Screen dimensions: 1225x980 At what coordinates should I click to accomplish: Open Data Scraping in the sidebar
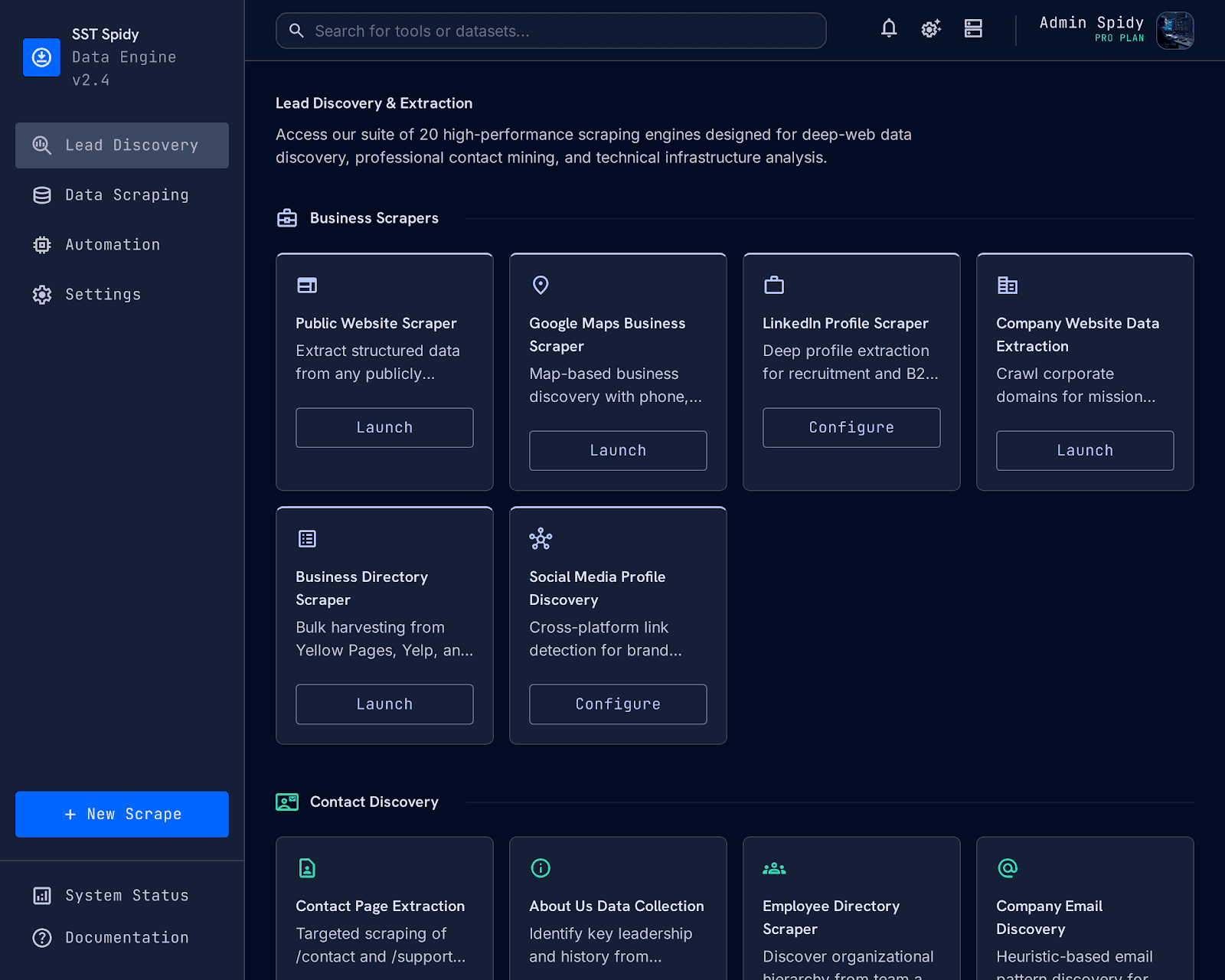pyautogui.click(x=122, y=195)
